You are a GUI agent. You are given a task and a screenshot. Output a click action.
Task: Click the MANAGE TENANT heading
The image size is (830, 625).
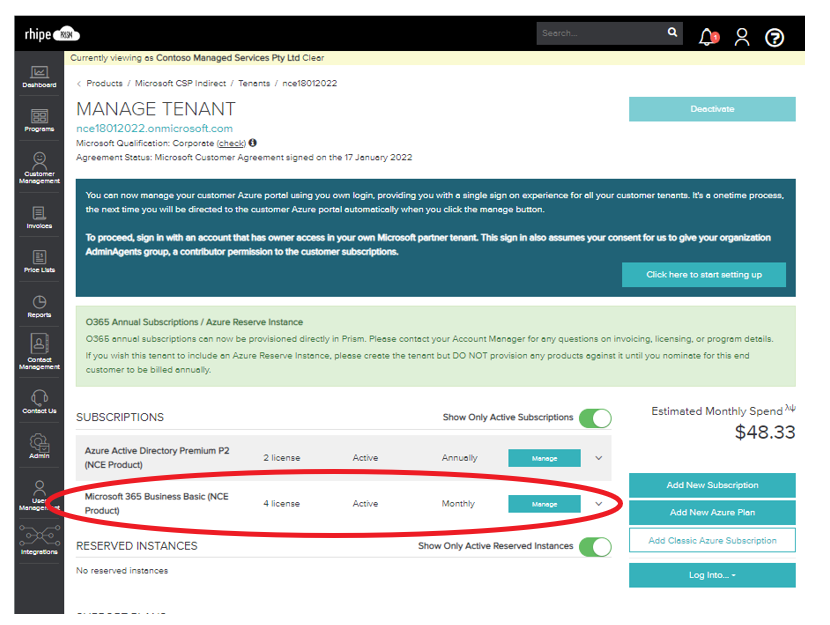pos(156,109)
